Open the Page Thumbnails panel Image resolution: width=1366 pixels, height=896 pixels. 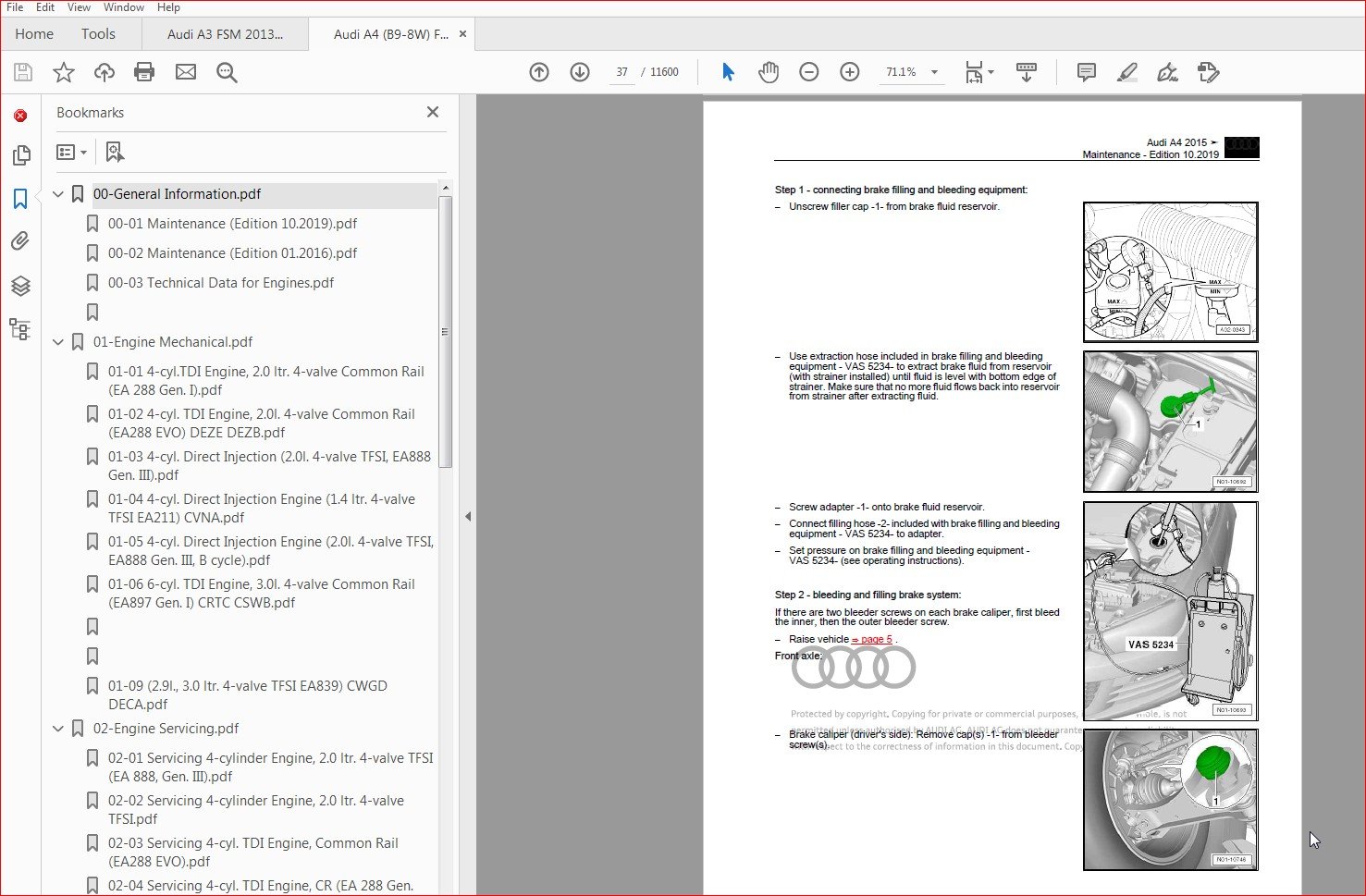[x=20, y=155]
